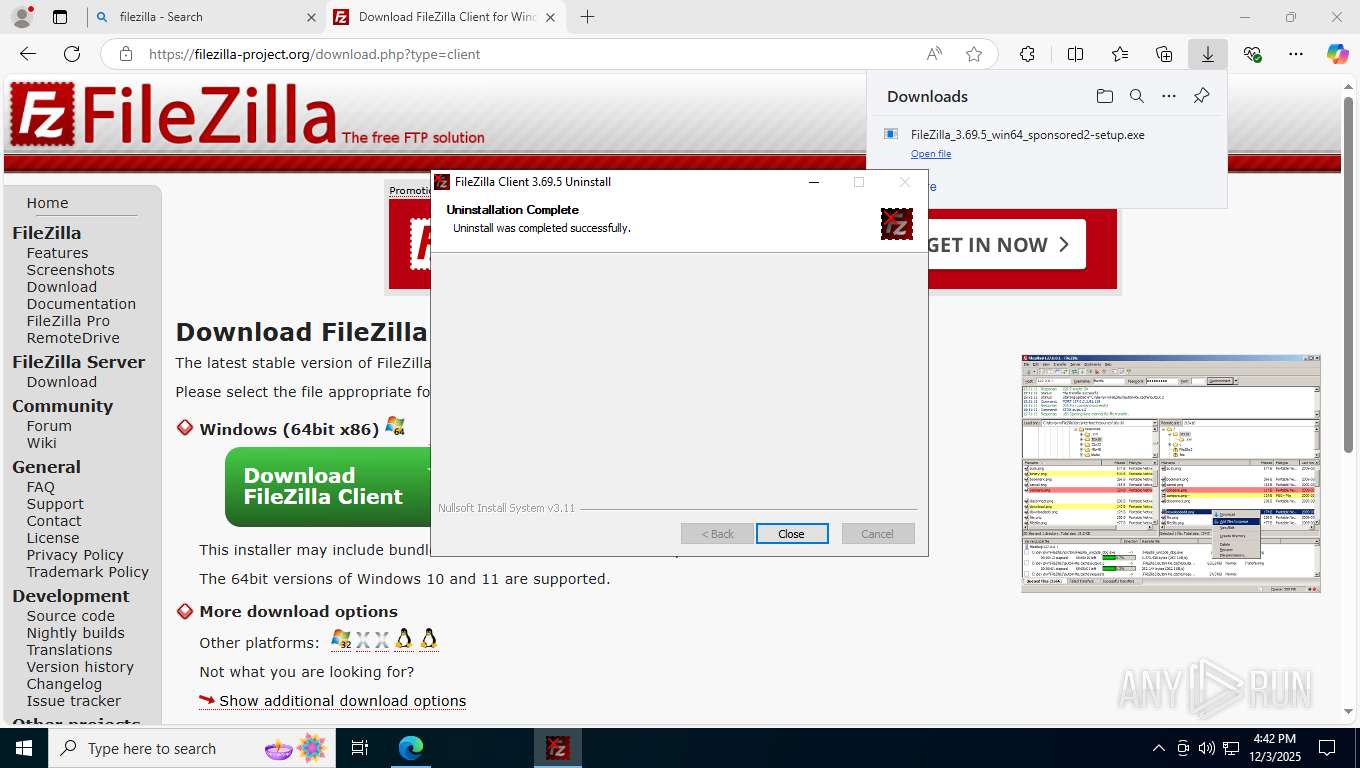Open the FileZilla screenshot thumbnail
The image size is (1360, 768).
pos(1171,474)
